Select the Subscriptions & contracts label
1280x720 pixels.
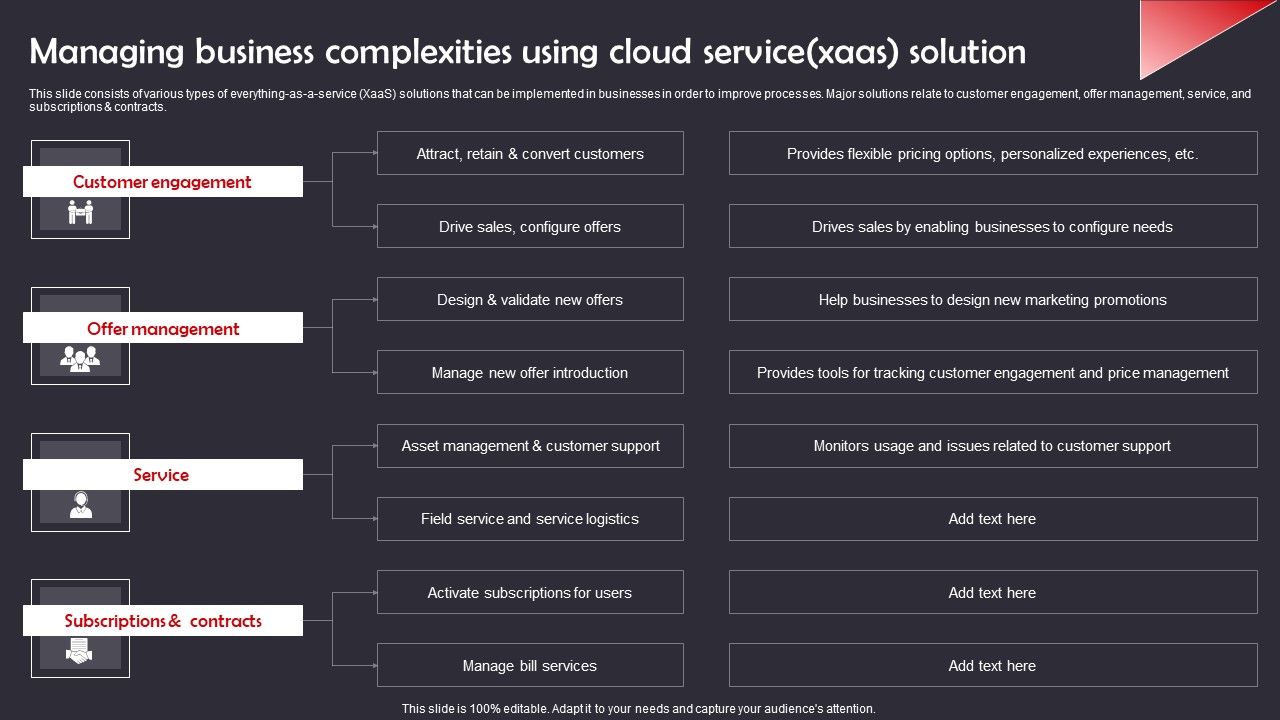click(x=163, y=621)
